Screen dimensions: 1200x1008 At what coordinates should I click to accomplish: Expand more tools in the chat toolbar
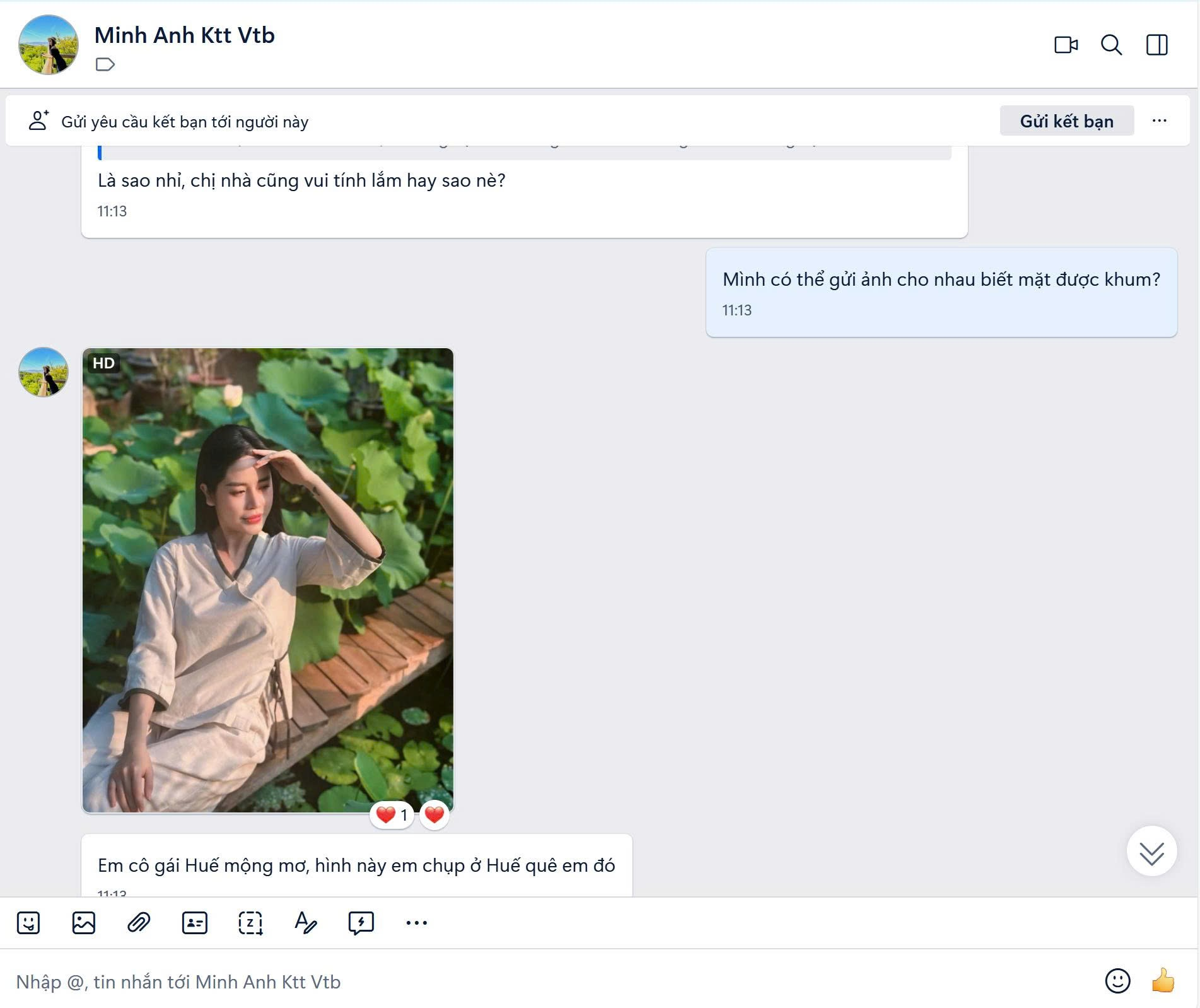[416, 923]
